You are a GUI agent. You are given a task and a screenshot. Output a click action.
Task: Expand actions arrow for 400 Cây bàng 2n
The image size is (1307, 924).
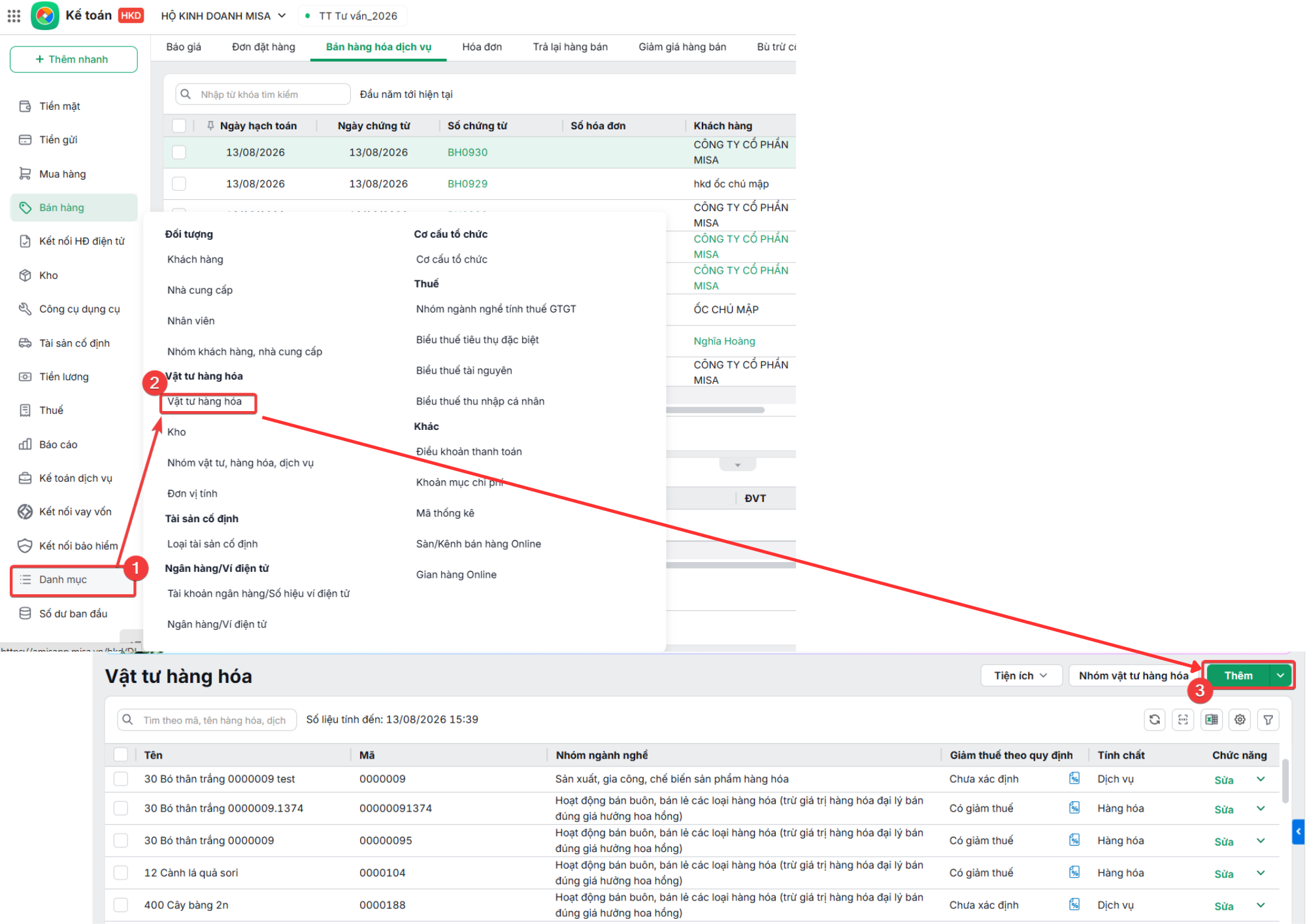point(1261,905)
